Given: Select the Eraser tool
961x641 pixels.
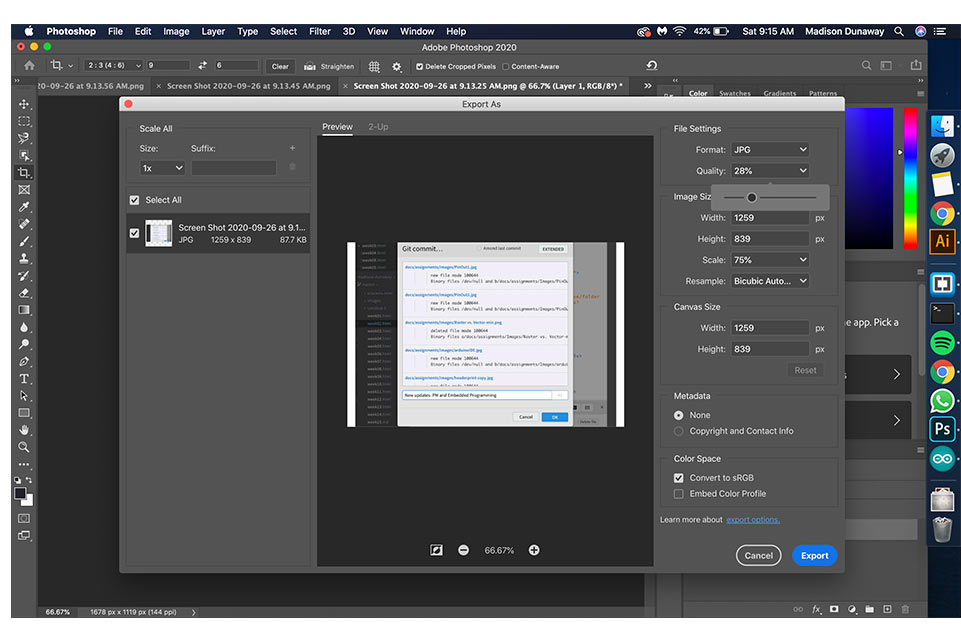Looking at the screenshot, I should tap(24, 293).
